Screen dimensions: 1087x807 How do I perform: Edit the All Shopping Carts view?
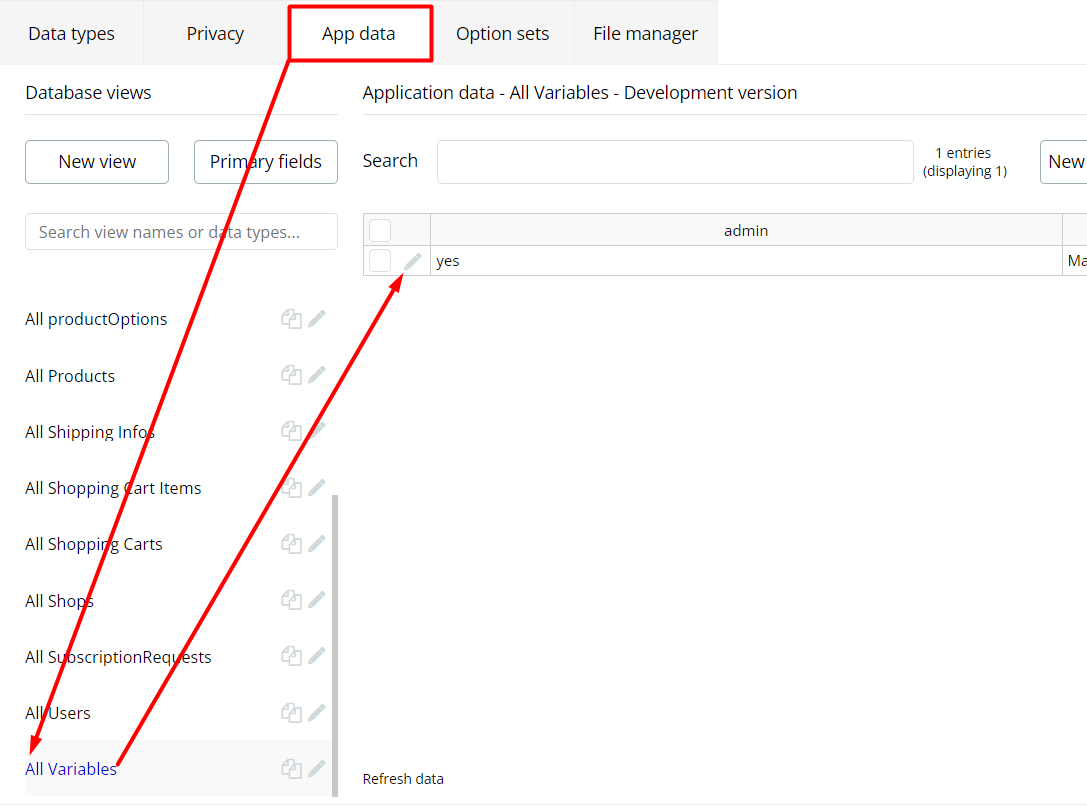317,544
